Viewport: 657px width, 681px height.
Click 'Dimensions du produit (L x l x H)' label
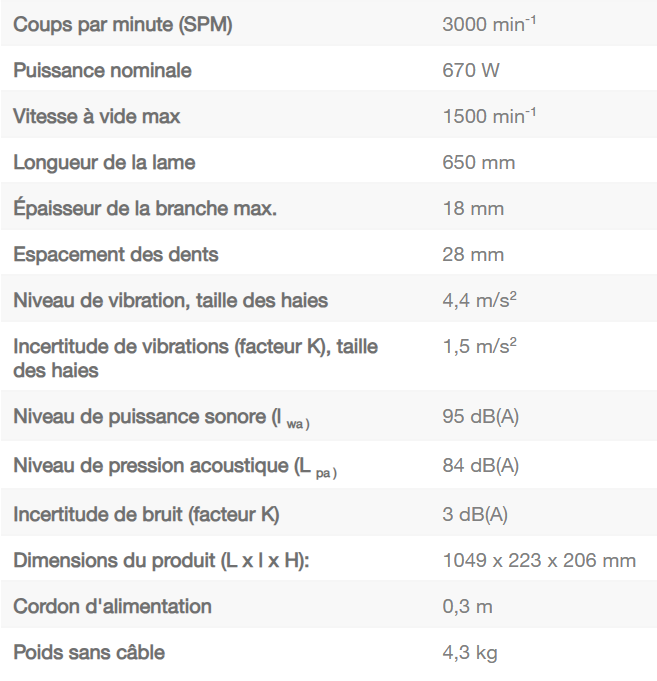[x=161, y=561]
